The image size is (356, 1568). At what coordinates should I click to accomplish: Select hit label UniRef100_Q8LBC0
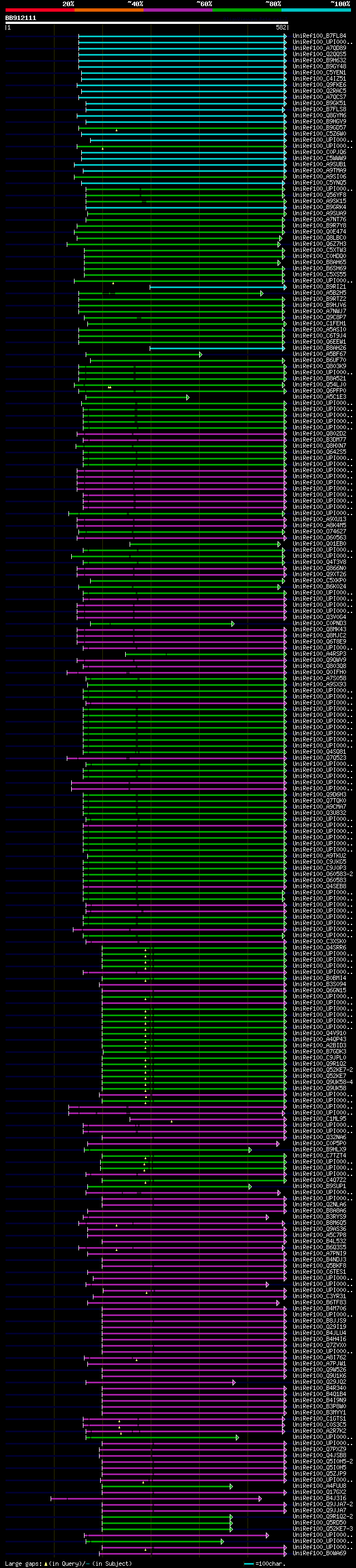(319, 238)
